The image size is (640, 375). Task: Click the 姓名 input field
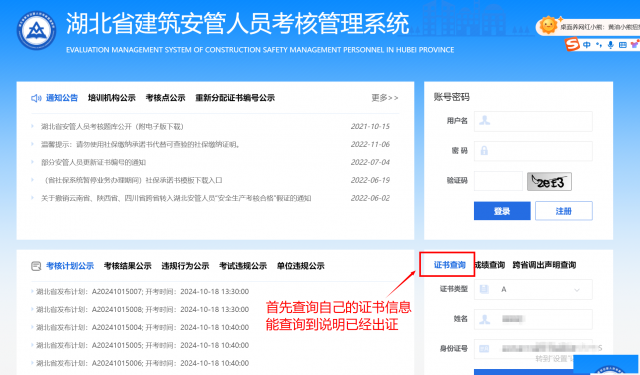point(533,320)
